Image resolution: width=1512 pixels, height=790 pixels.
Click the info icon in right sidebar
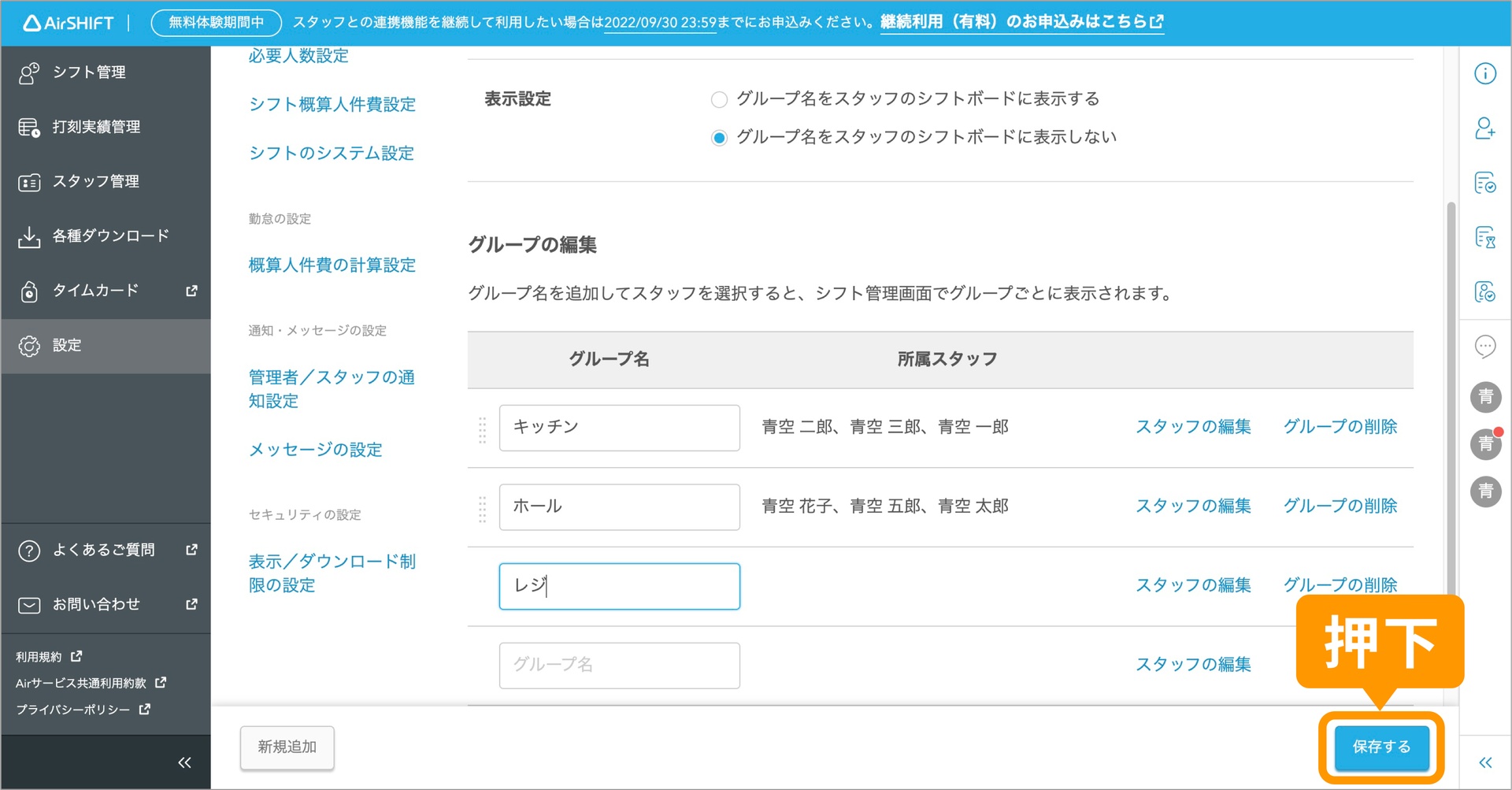click(x=1484, y=73)
